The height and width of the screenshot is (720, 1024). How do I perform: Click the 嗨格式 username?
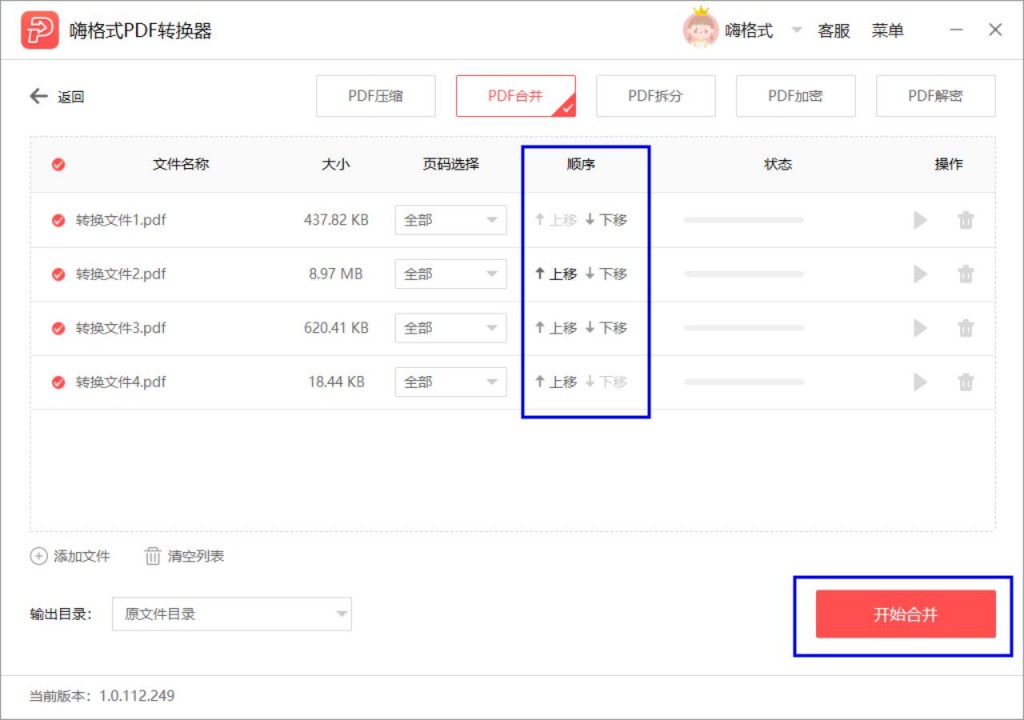(x=748, y=31)
